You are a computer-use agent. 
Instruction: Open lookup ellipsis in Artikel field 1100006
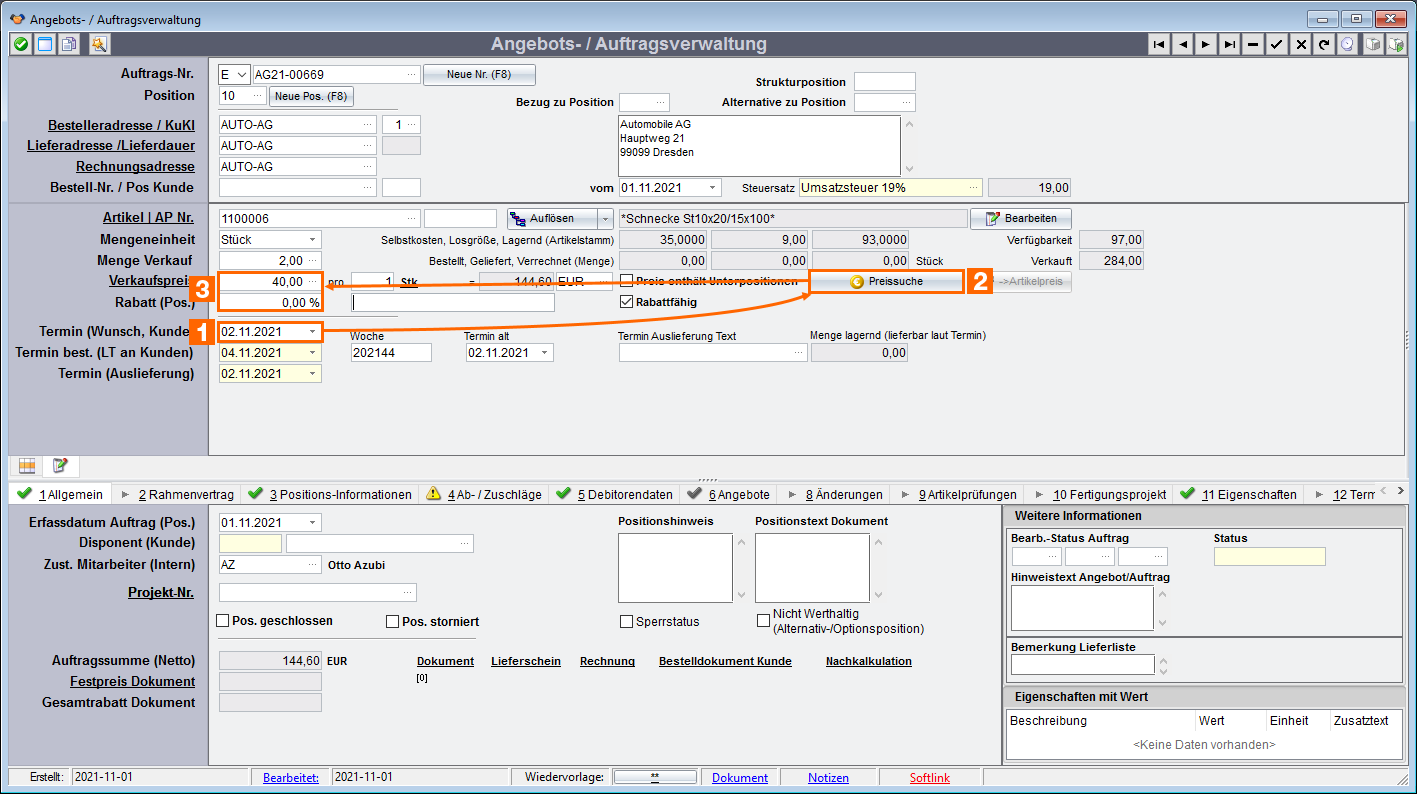tap(412, 218)
